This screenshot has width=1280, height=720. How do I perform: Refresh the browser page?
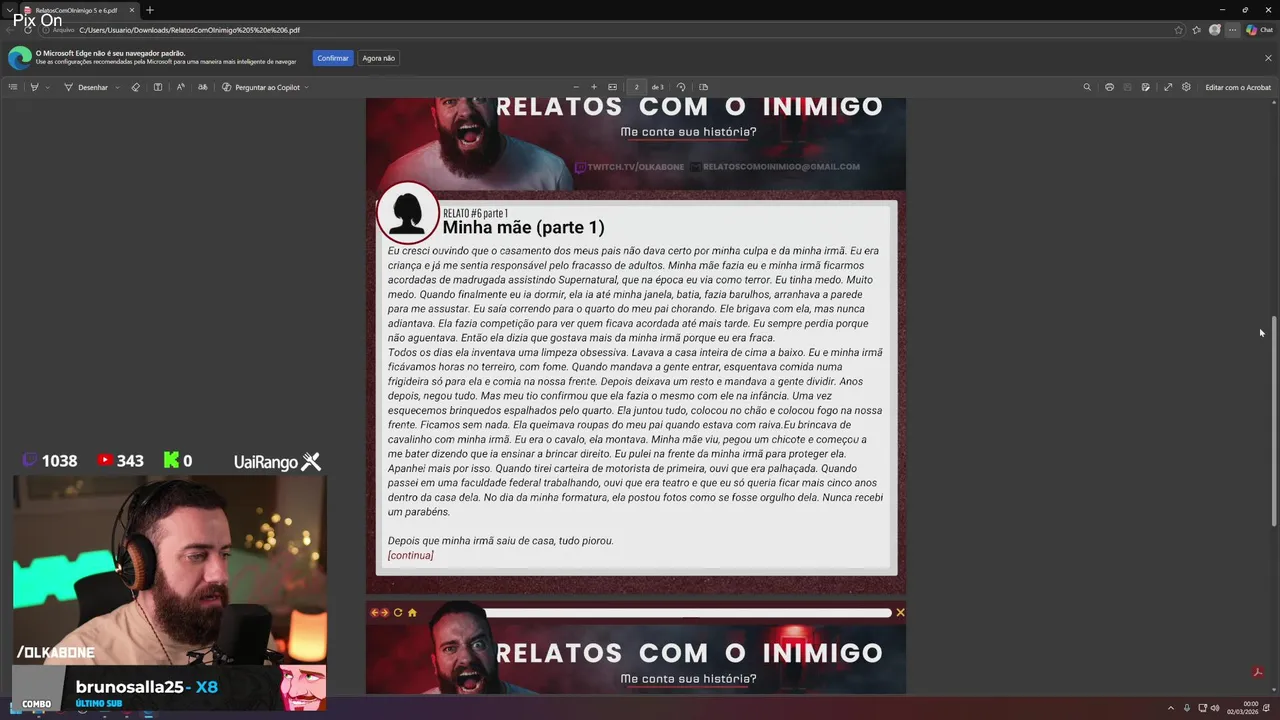pyautogui.click(x=29, y=30)
